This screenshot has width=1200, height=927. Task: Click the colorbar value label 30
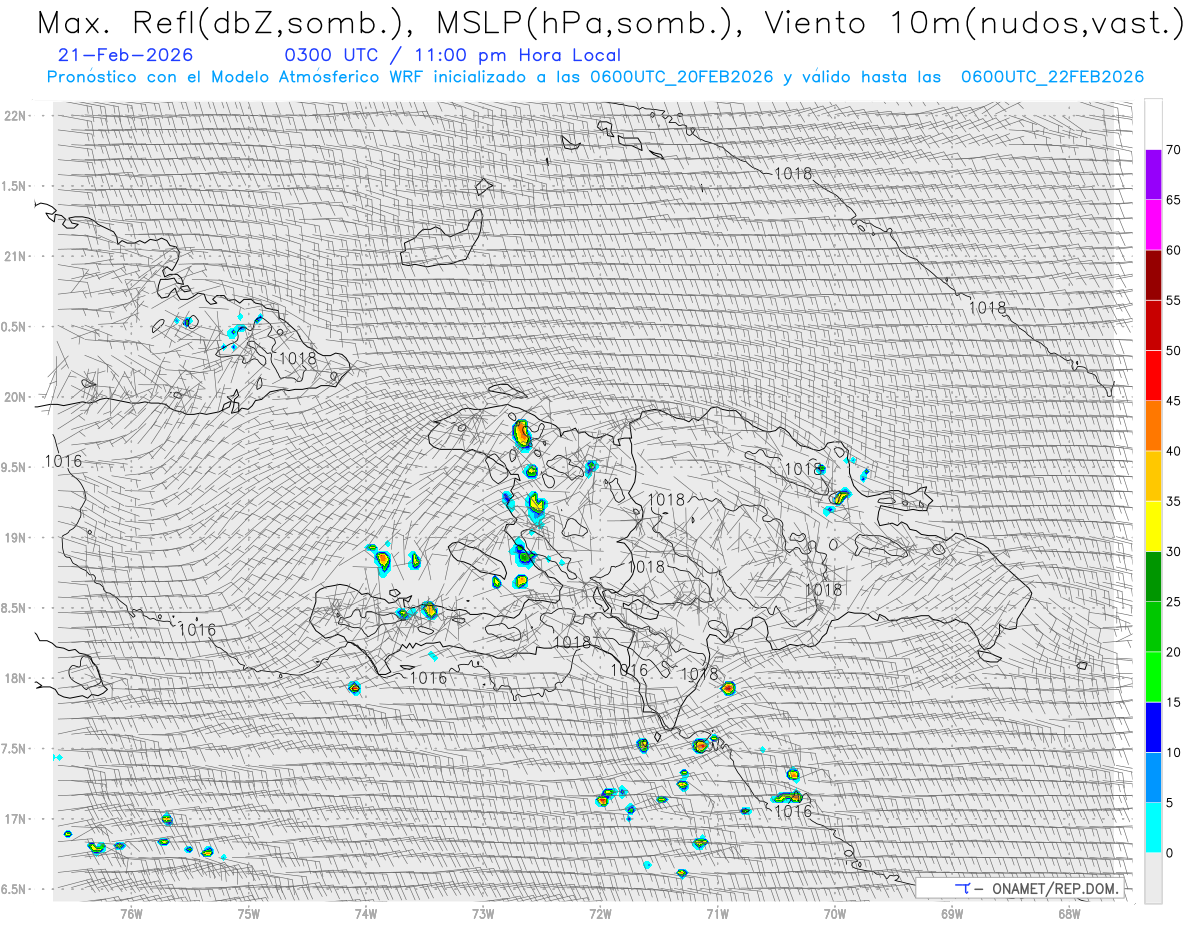[1175, 551]
